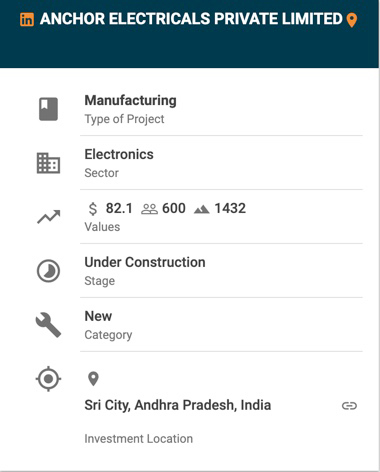The width and height of the screenshot is (380, 472).
Task: Click the Under Construction stage entry
Action: point(145,262)
